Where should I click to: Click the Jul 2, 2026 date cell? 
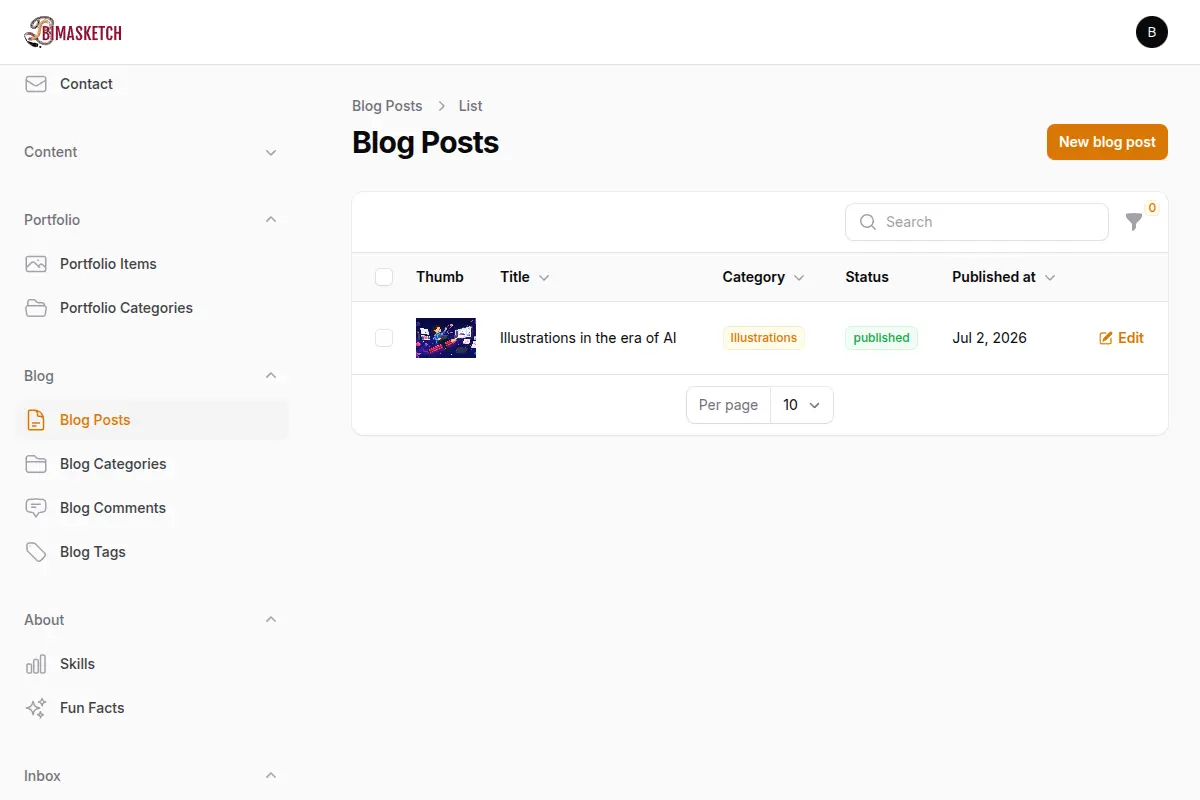tap(989, 338)
